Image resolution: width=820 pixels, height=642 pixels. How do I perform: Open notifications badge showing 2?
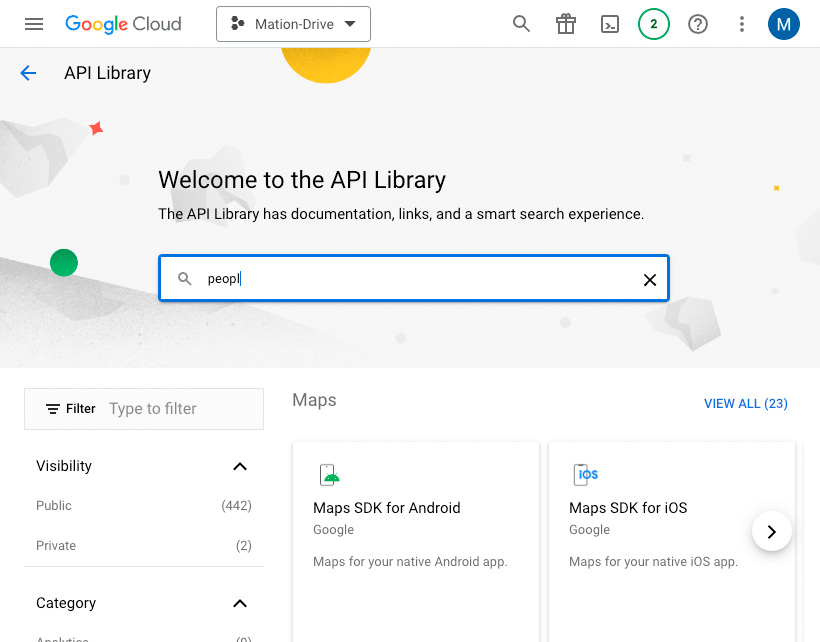pos(654,24)
